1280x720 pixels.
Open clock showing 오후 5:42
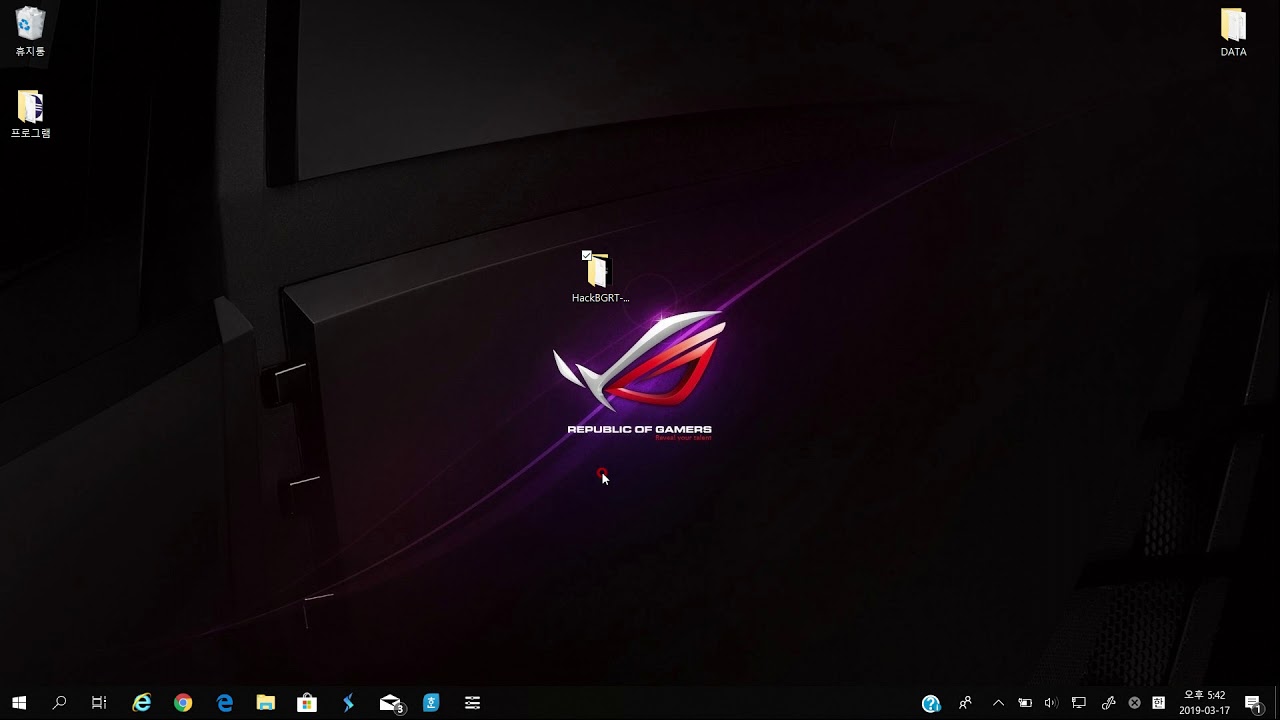pos(1205,703)
